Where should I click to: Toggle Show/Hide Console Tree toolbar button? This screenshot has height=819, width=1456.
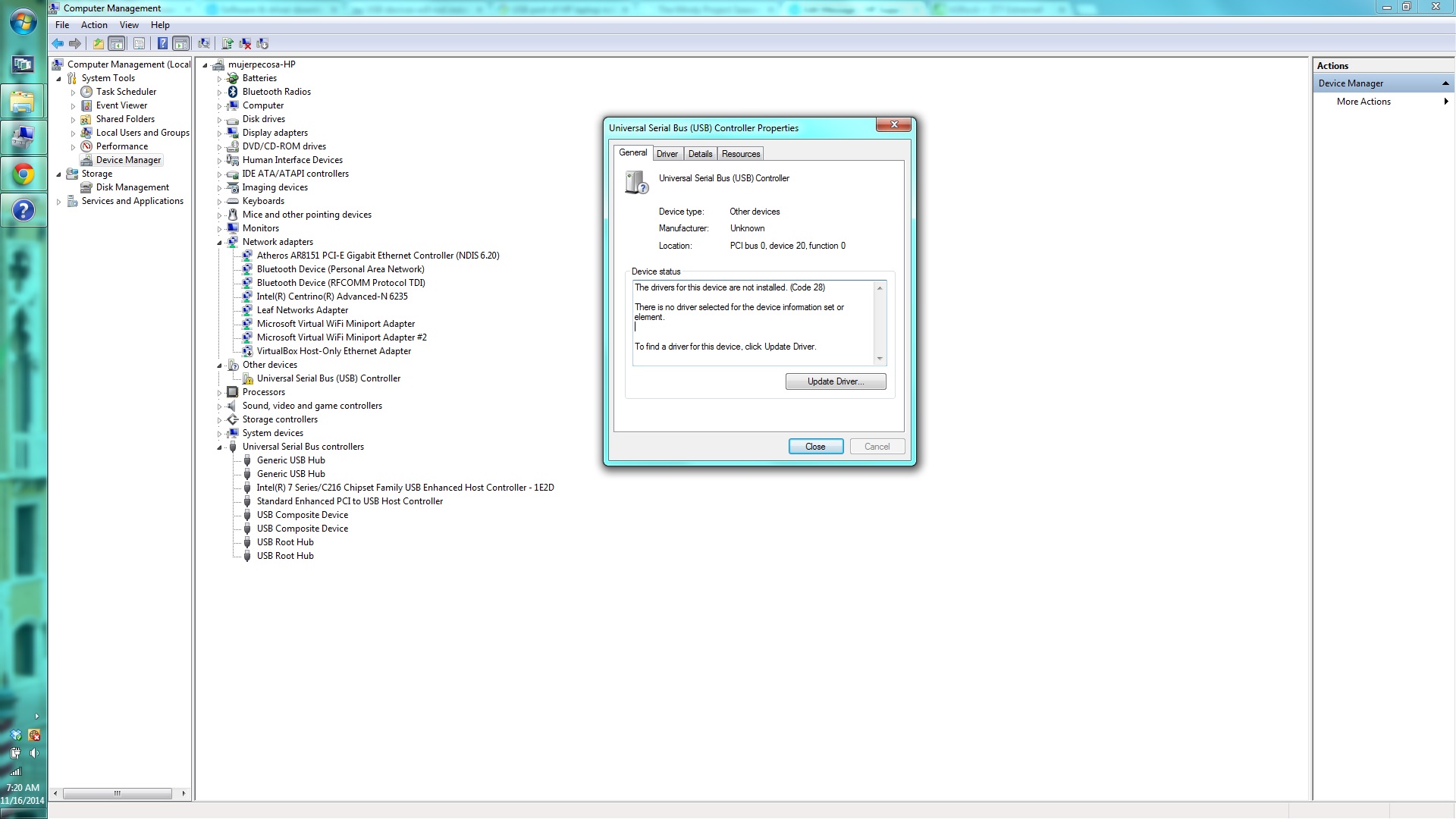[x=117, y=43]
